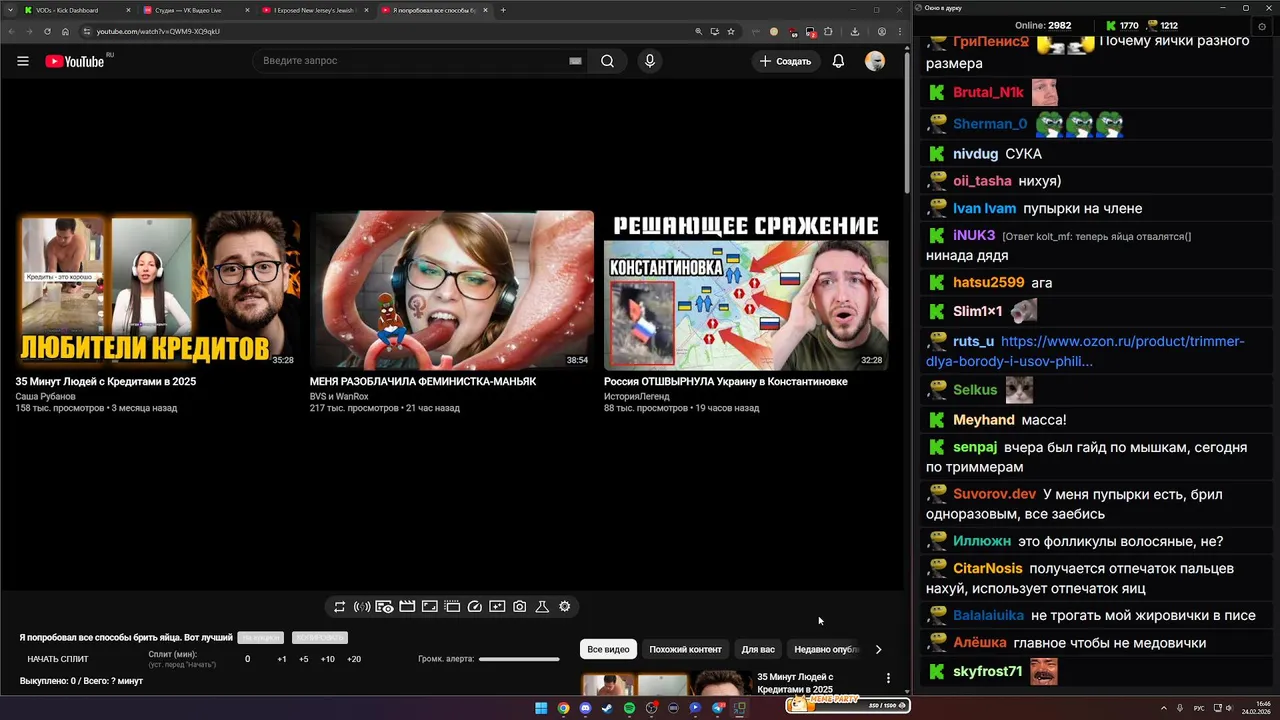Open ЛЮБИТЕЛИ КРЕДИТОВ video thumbnail
This screenshot has height=720, width=1280.
[x=157, y=289]
